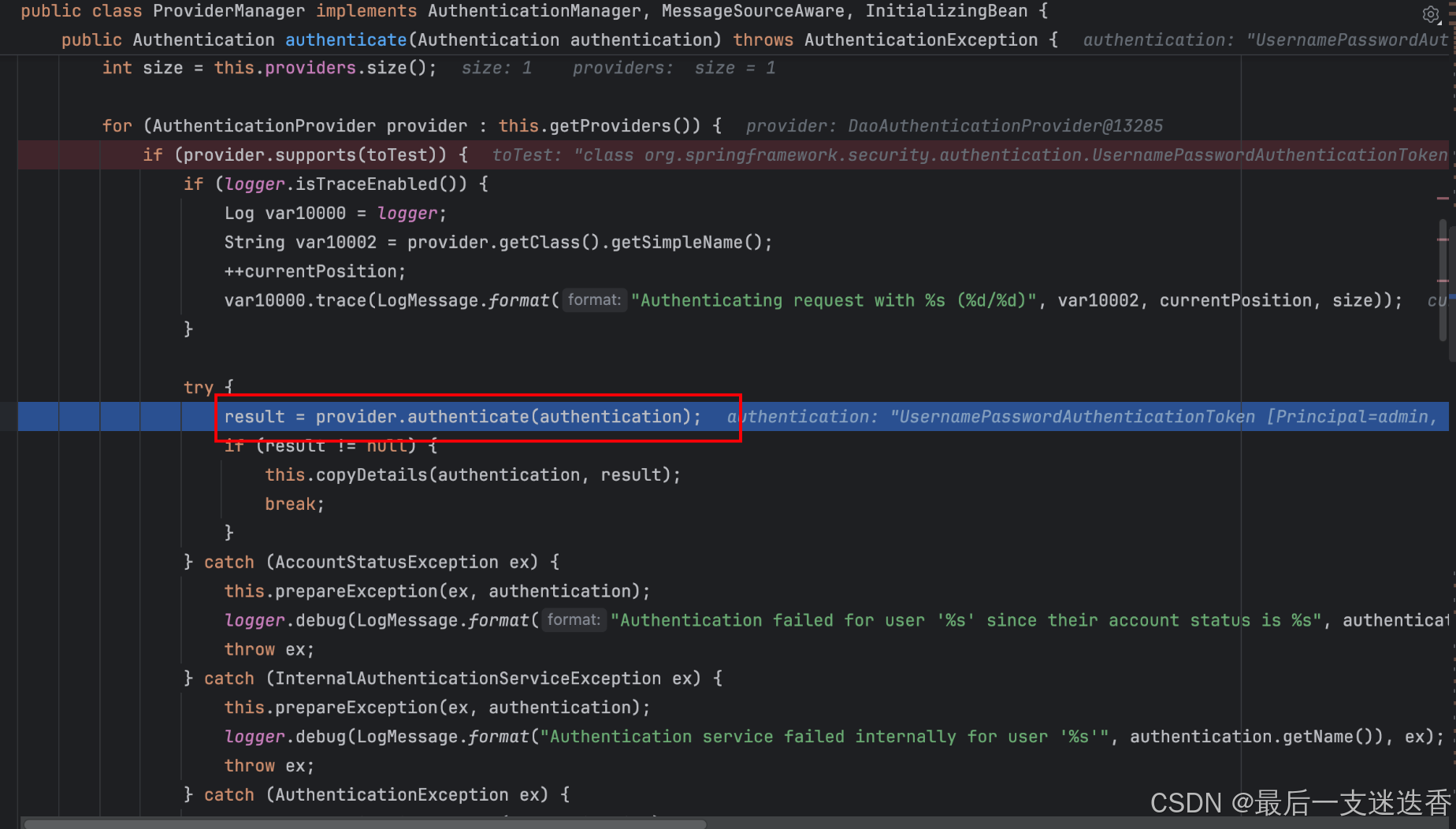Click logger.isTraceEnabled() condition
Screen dimensions: 1456x829
pyautogui.click(x=346, y=184)
